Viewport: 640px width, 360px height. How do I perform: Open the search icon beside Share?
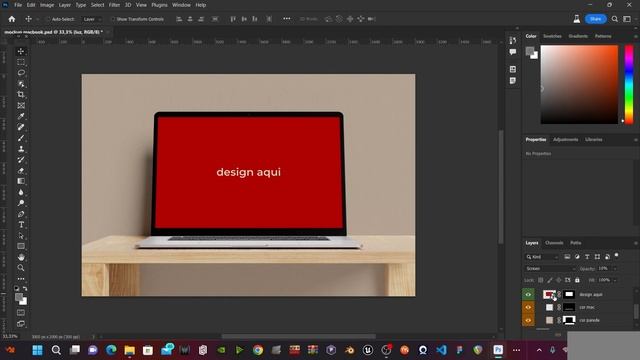click(615, 19)
